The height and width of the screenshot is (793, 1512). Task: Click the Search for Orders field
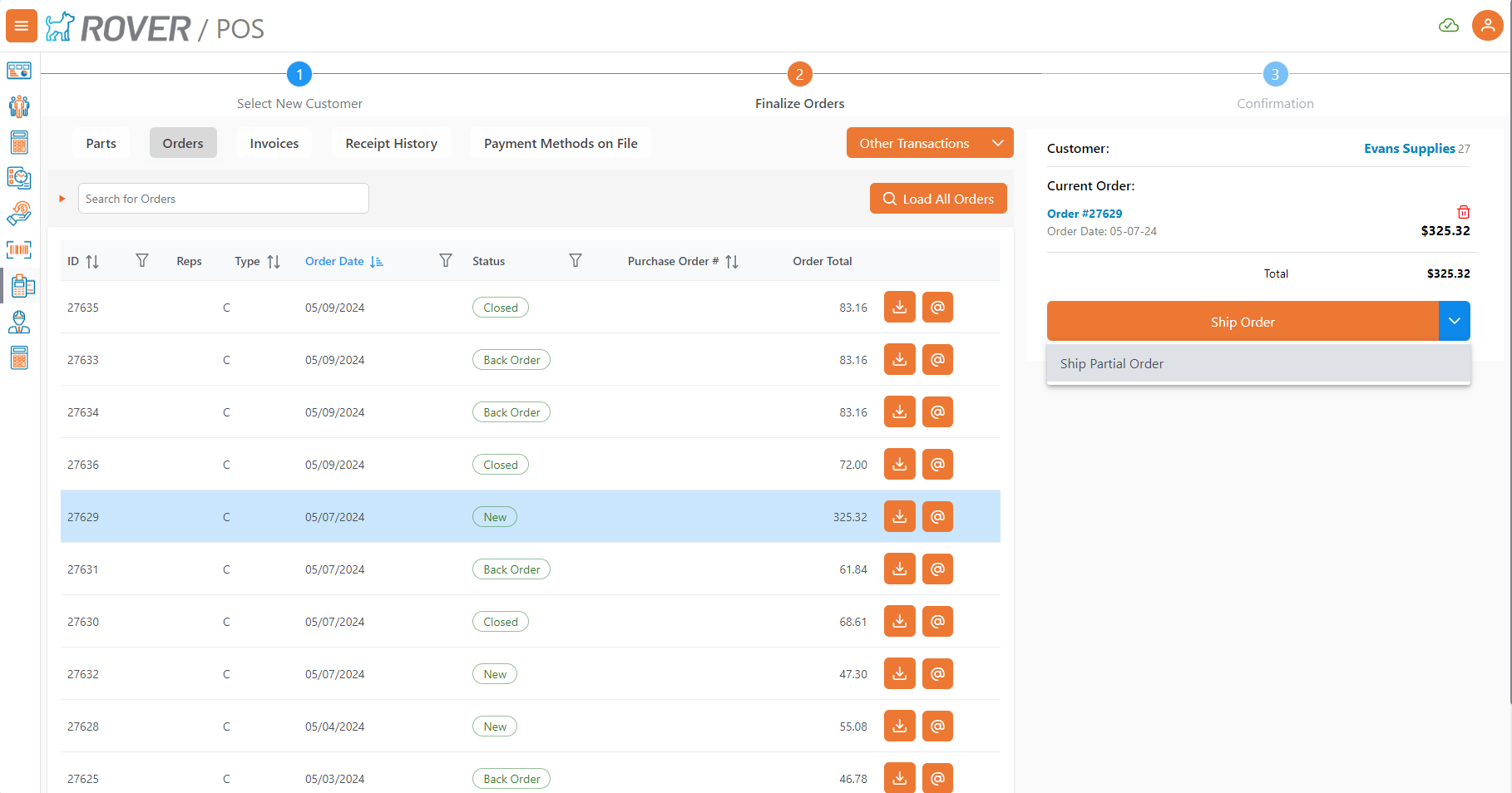tap(223, 199)
